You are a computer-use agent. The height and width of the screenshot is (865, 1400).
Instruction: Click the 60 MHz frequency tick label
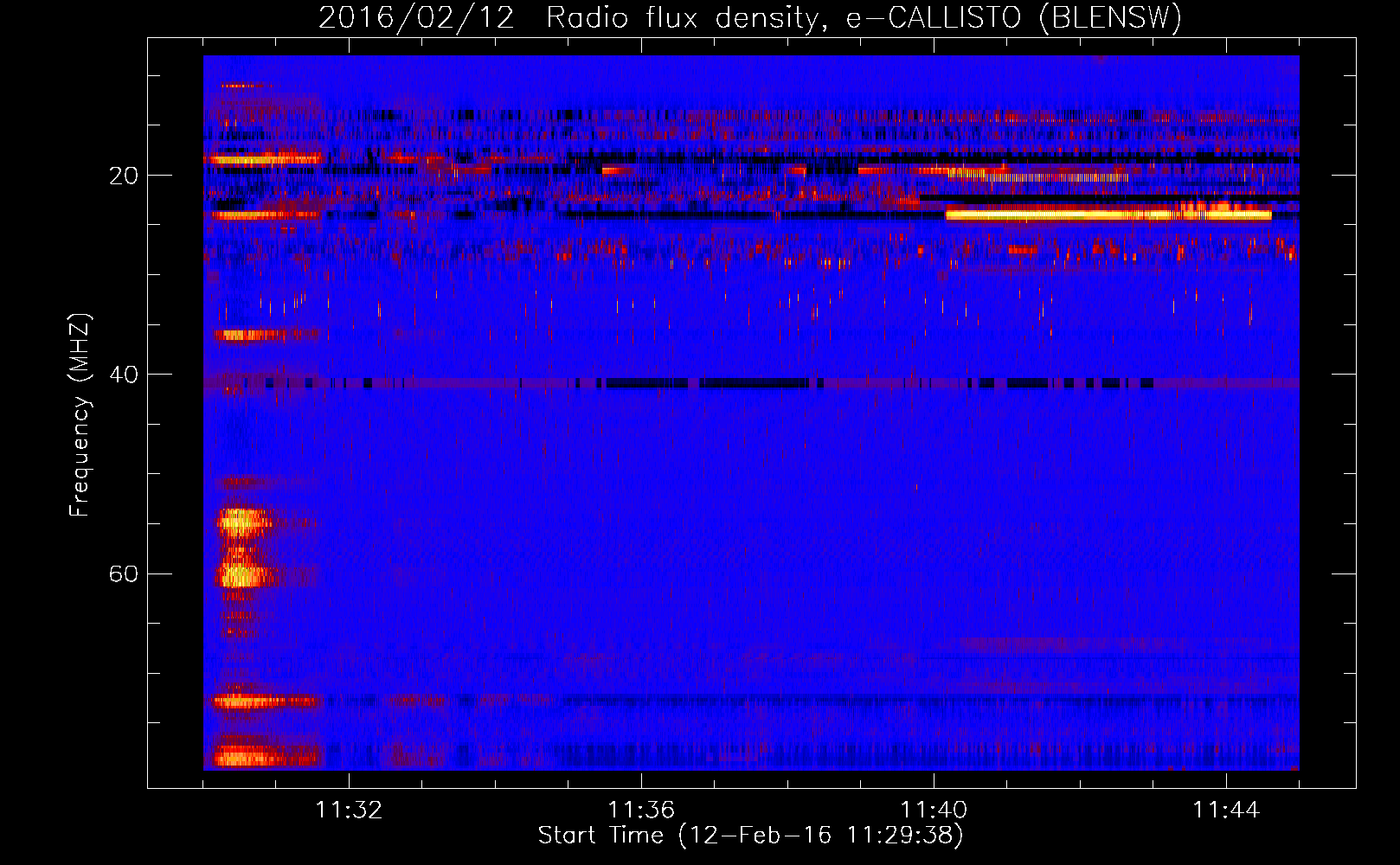(x=123, y=574)
